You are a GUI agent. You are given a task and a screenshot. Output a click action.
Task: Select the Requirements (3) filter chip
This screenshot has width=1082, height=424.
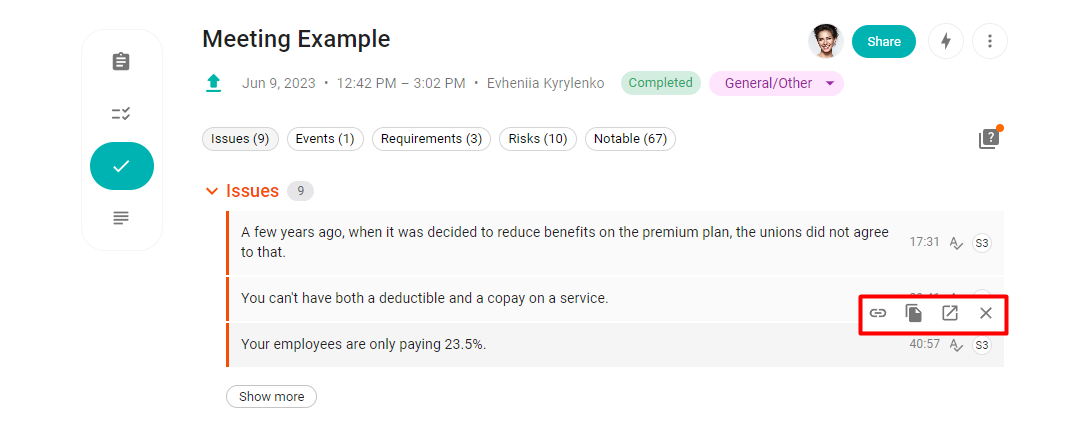point(431,139)
